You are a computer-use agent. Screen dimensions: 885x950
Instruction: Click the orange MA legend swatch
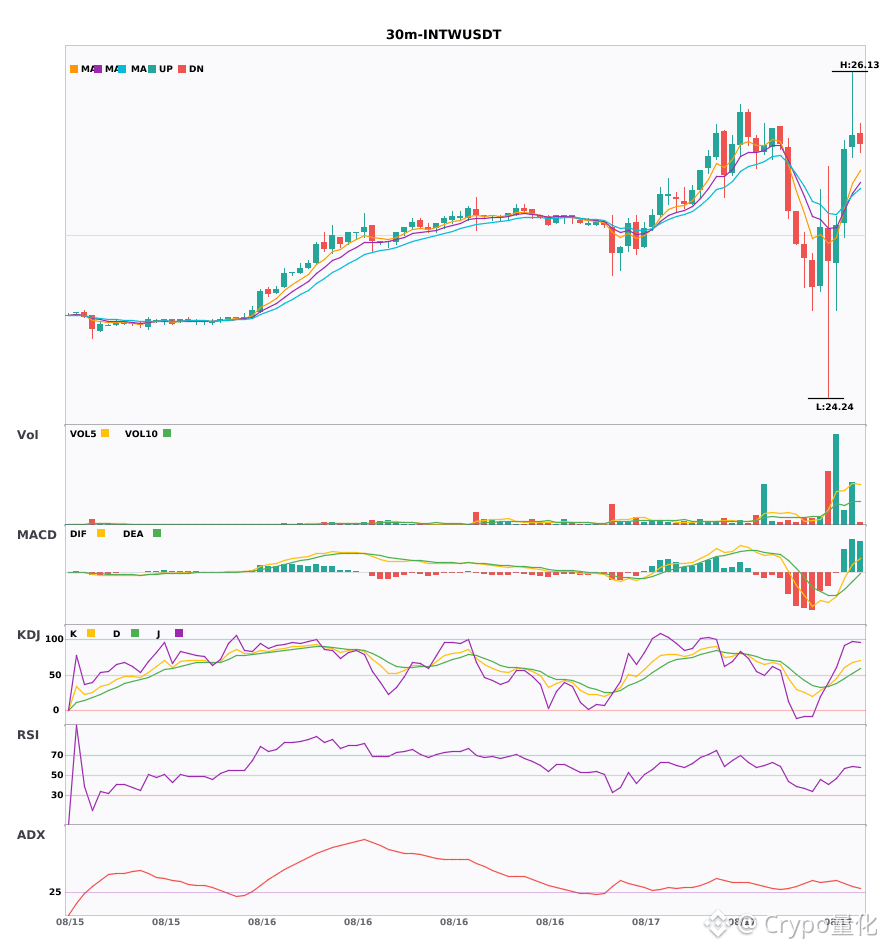point(74,69)
